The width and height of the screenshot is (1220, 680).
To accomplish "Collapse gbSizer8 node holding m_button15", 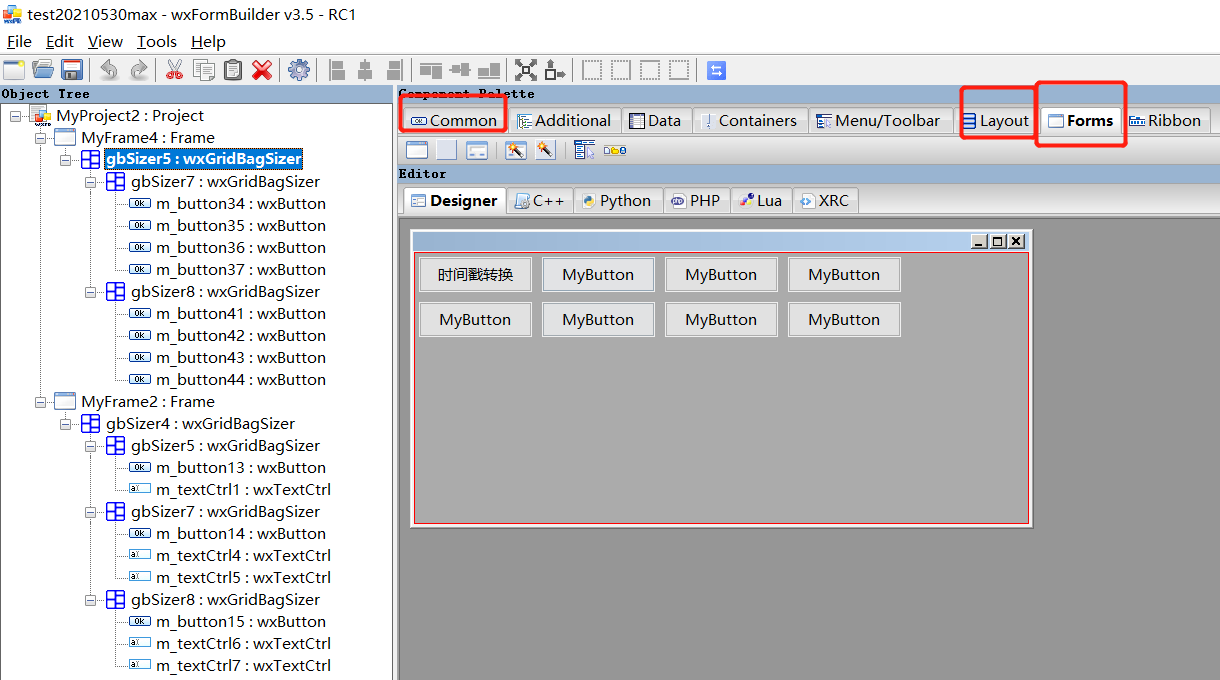I will click(x=91, y=600).
